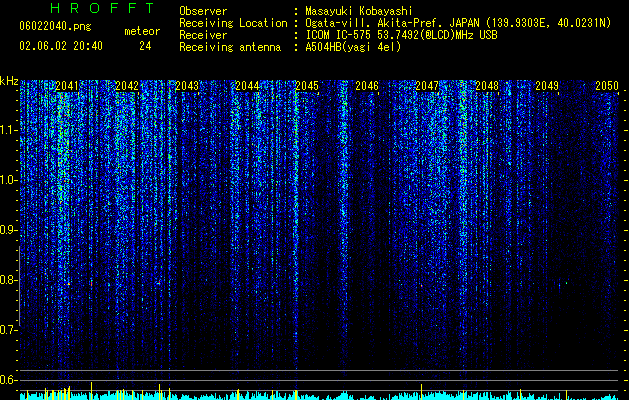Click the date 02.06.02 20:40

click(x=61, y=46)
